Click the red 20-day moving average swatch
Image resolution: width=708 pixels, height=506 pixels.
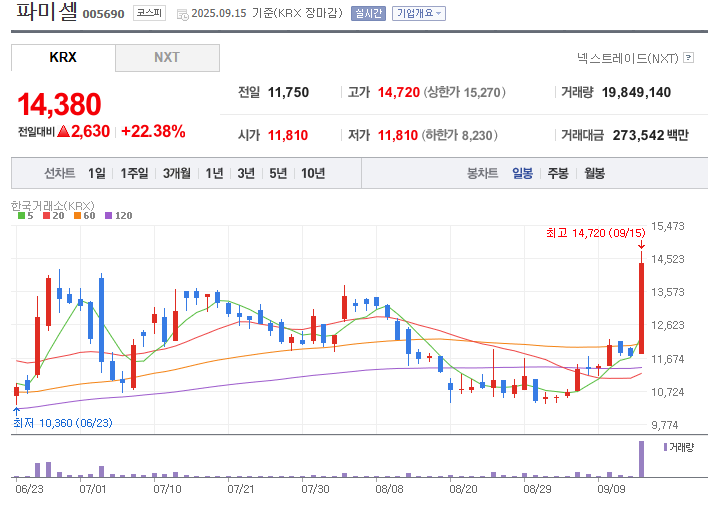pyautogui.click(x=47, y=216)
